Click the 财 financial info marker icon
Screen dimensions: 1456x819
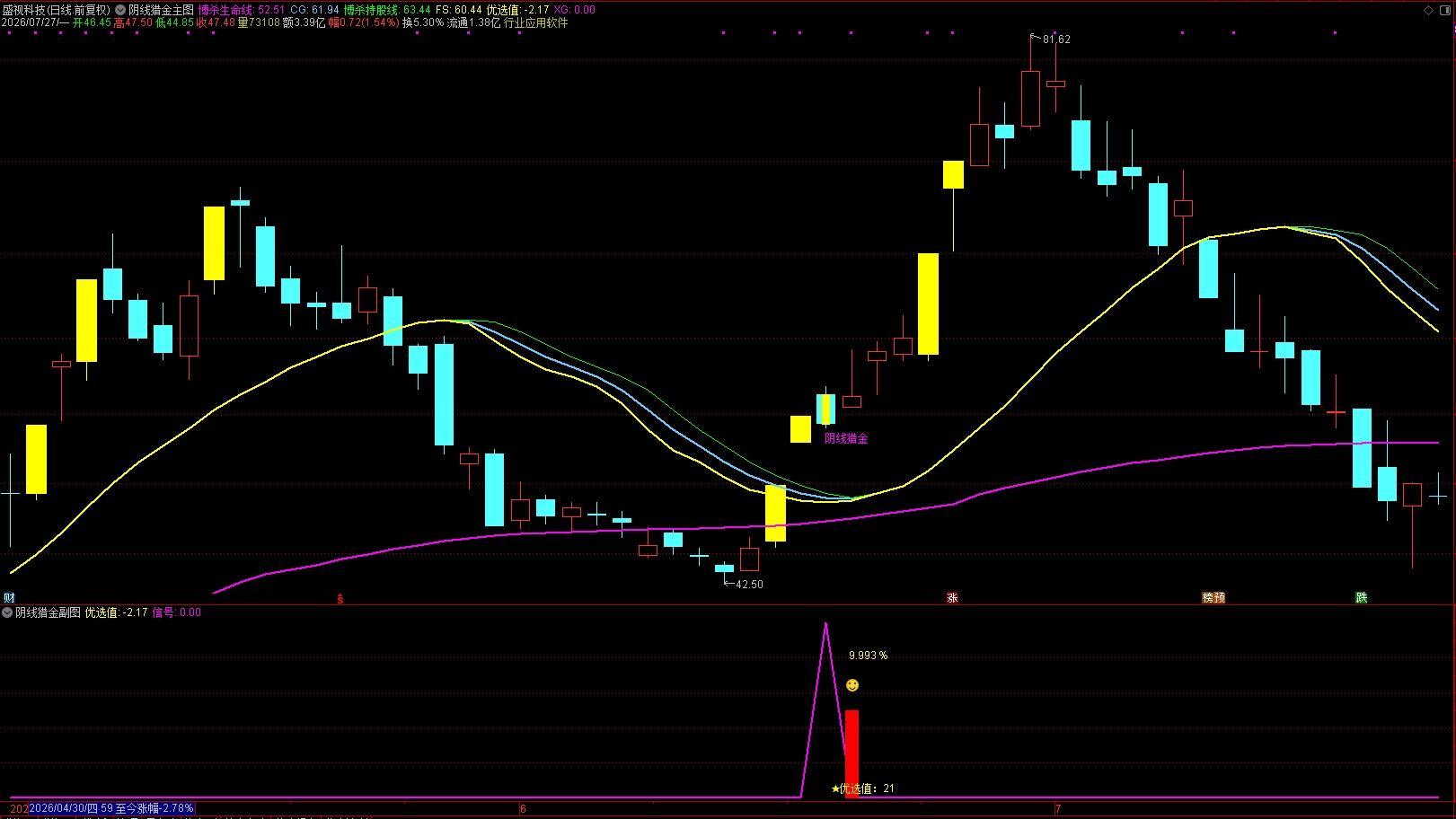tap(9, 597)
